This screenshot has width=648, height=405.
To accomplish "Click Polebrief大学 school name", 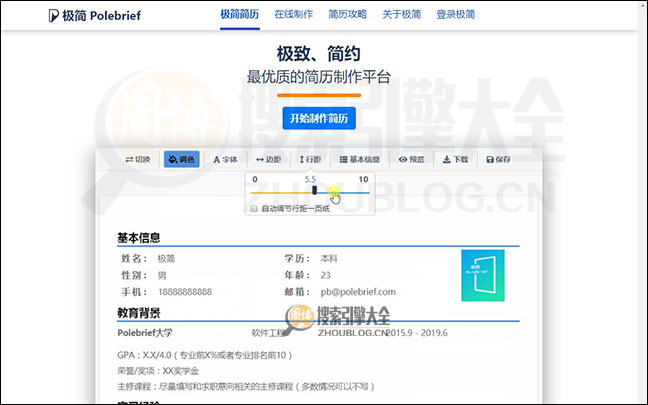I will click(x=145, y=333).
